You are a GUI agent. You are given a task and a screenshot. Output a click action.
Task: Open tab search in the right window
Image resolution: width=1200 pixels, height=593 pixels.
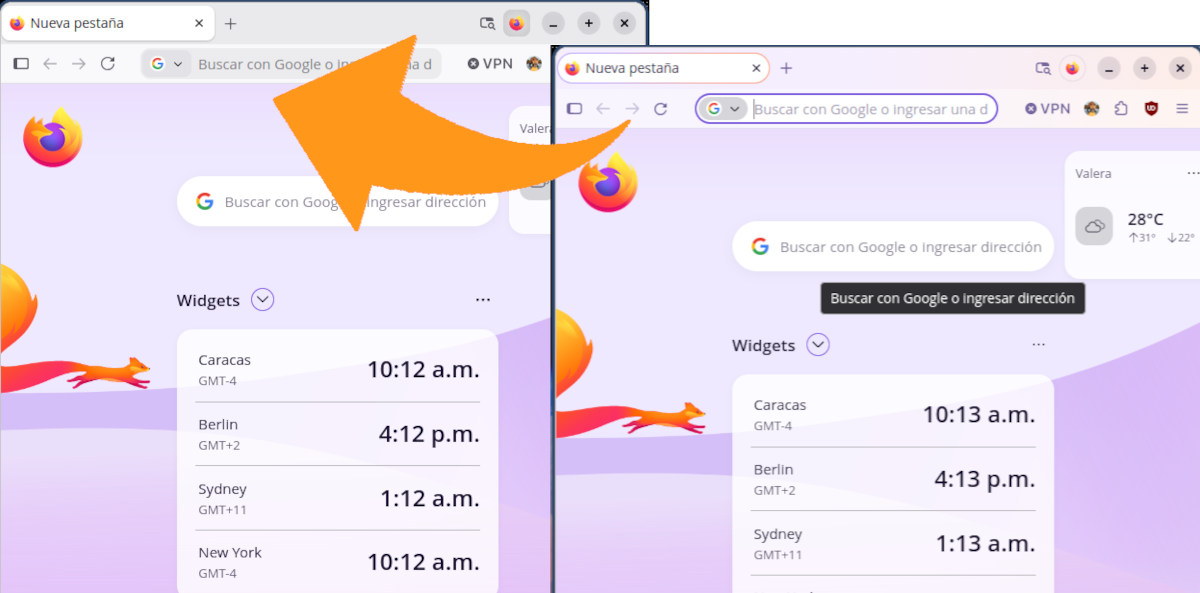[1043, 68]
